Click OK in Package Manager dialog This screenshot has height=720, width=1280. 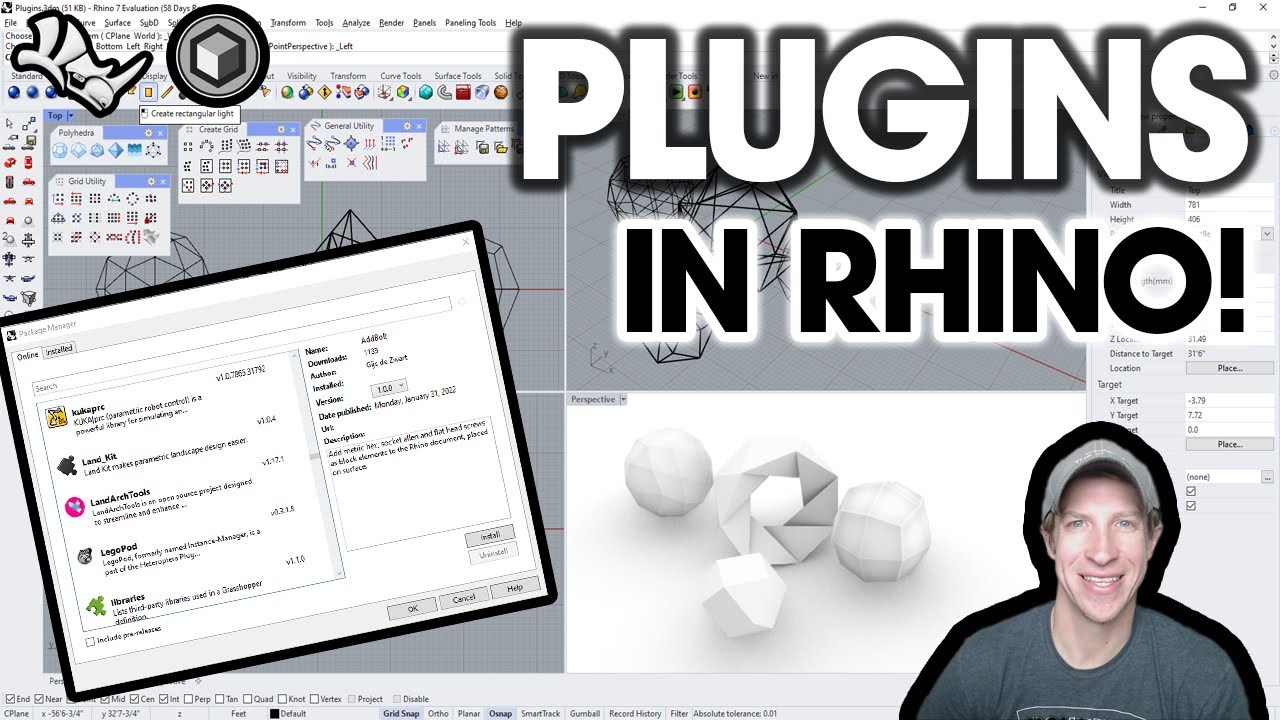pos(412,607)
